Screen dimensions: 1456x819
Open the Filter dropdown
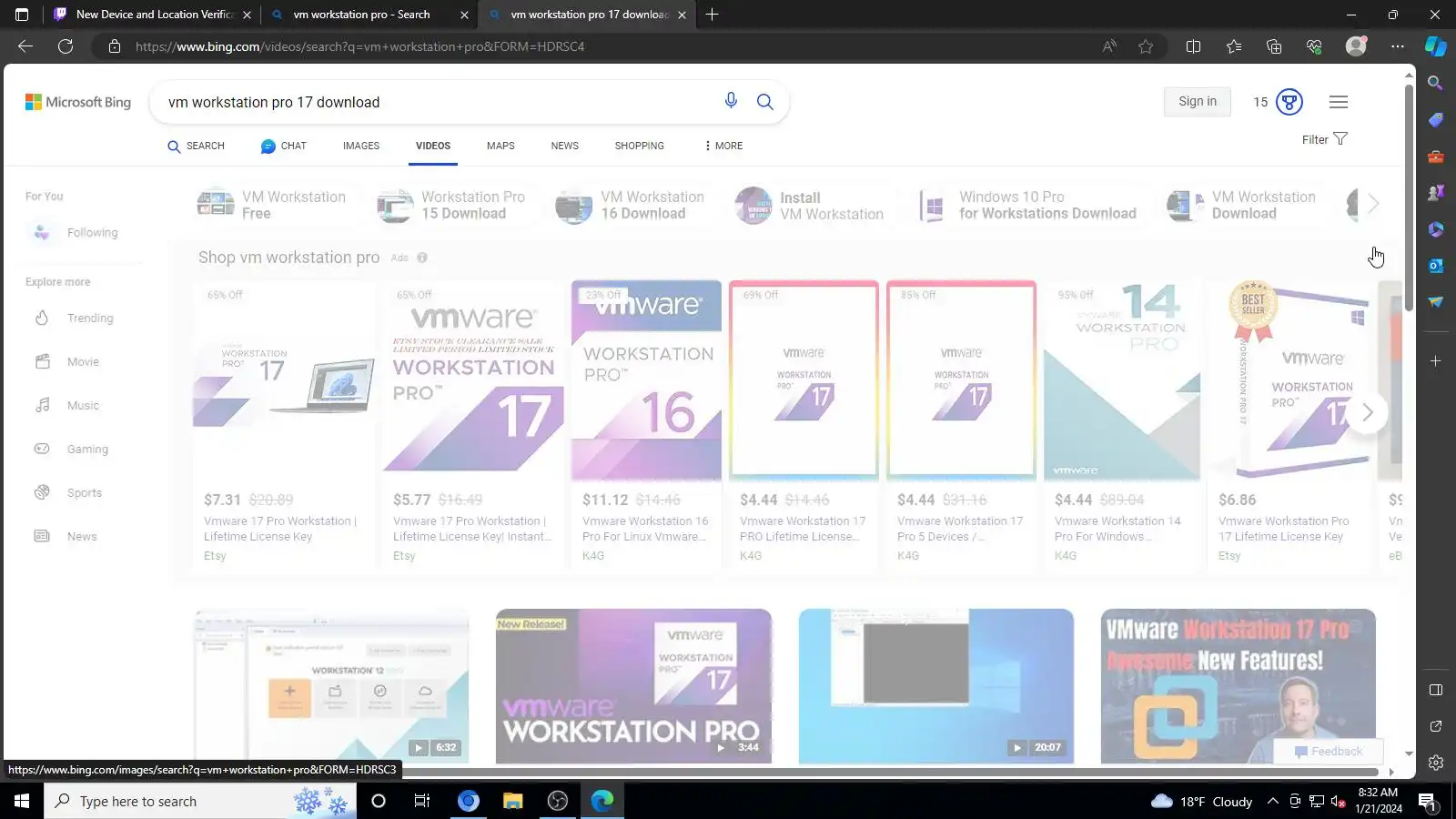coord(1324,139)
